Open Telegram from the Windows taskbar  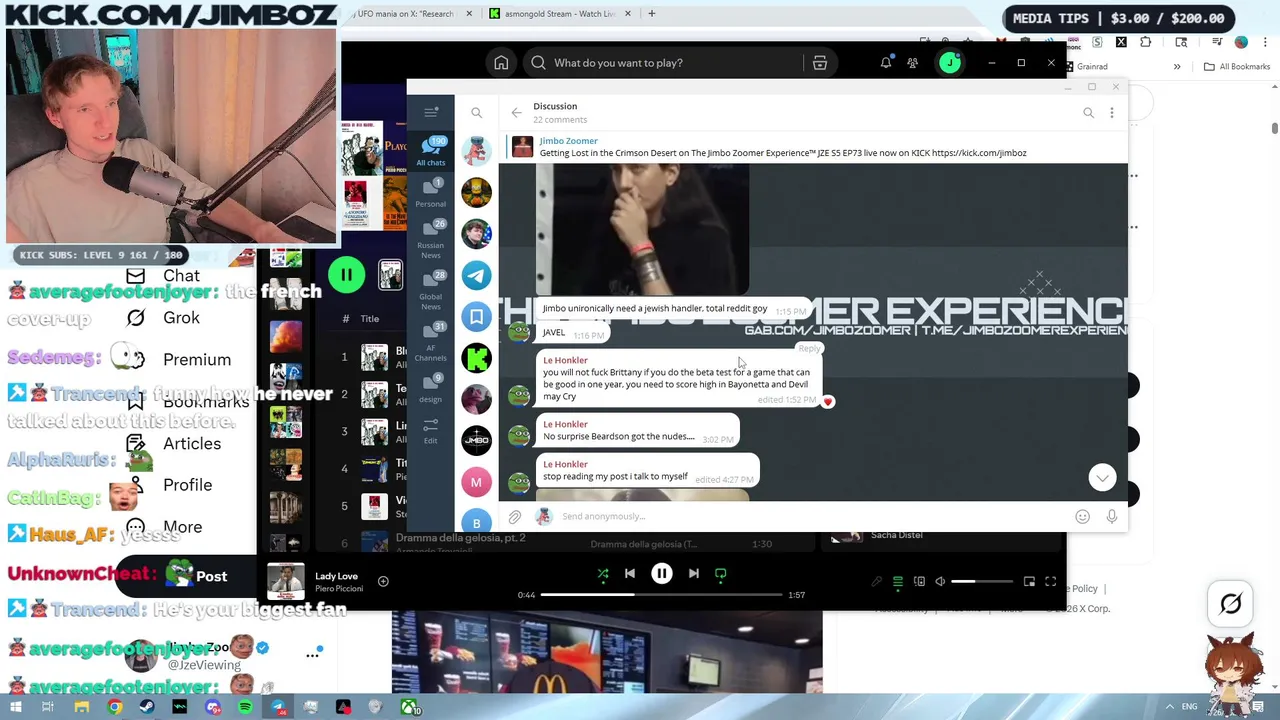(278, 708)
